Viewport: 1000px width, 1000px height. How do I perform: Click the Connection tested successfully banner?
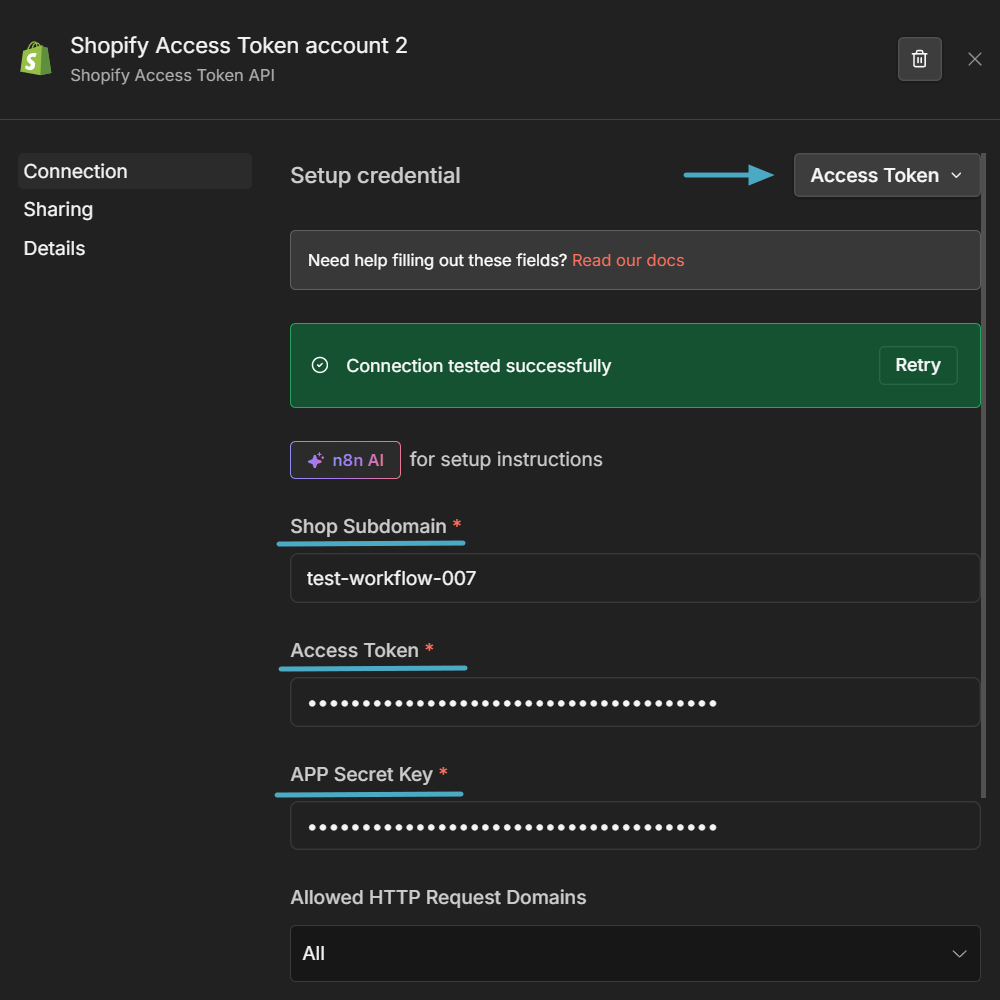coord(478,365)
